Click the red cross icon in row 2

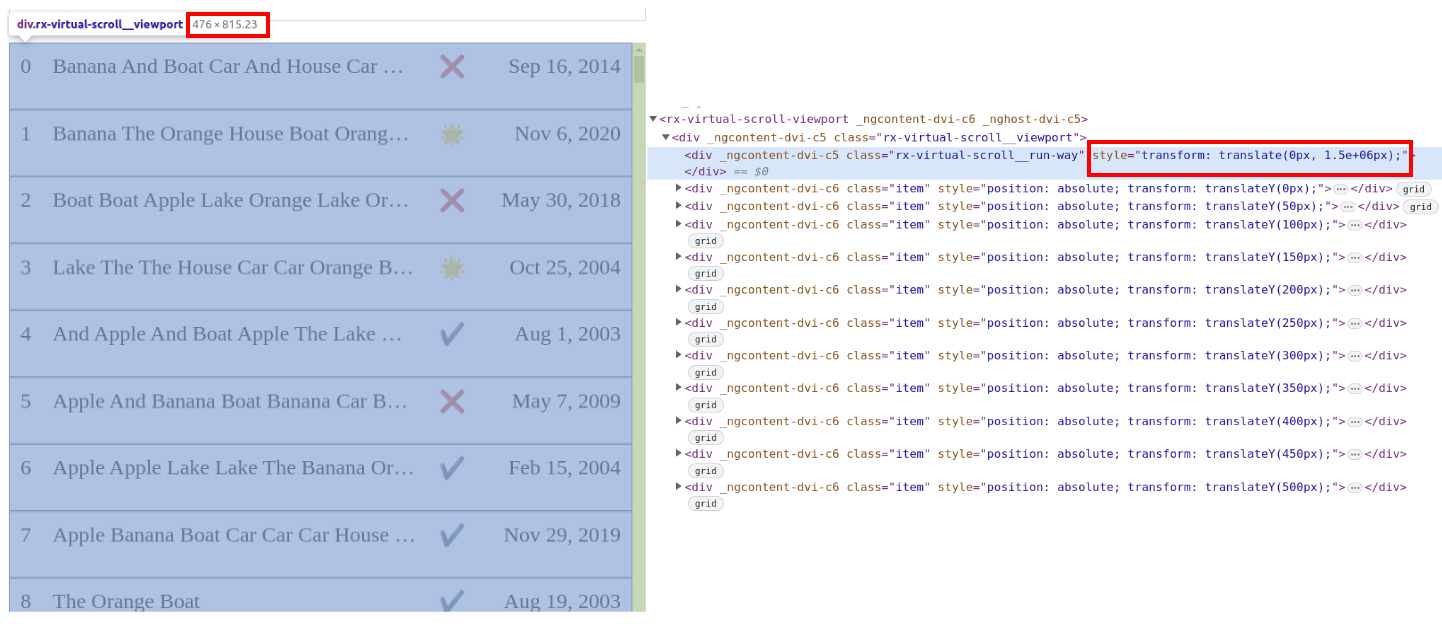point(452,201)
